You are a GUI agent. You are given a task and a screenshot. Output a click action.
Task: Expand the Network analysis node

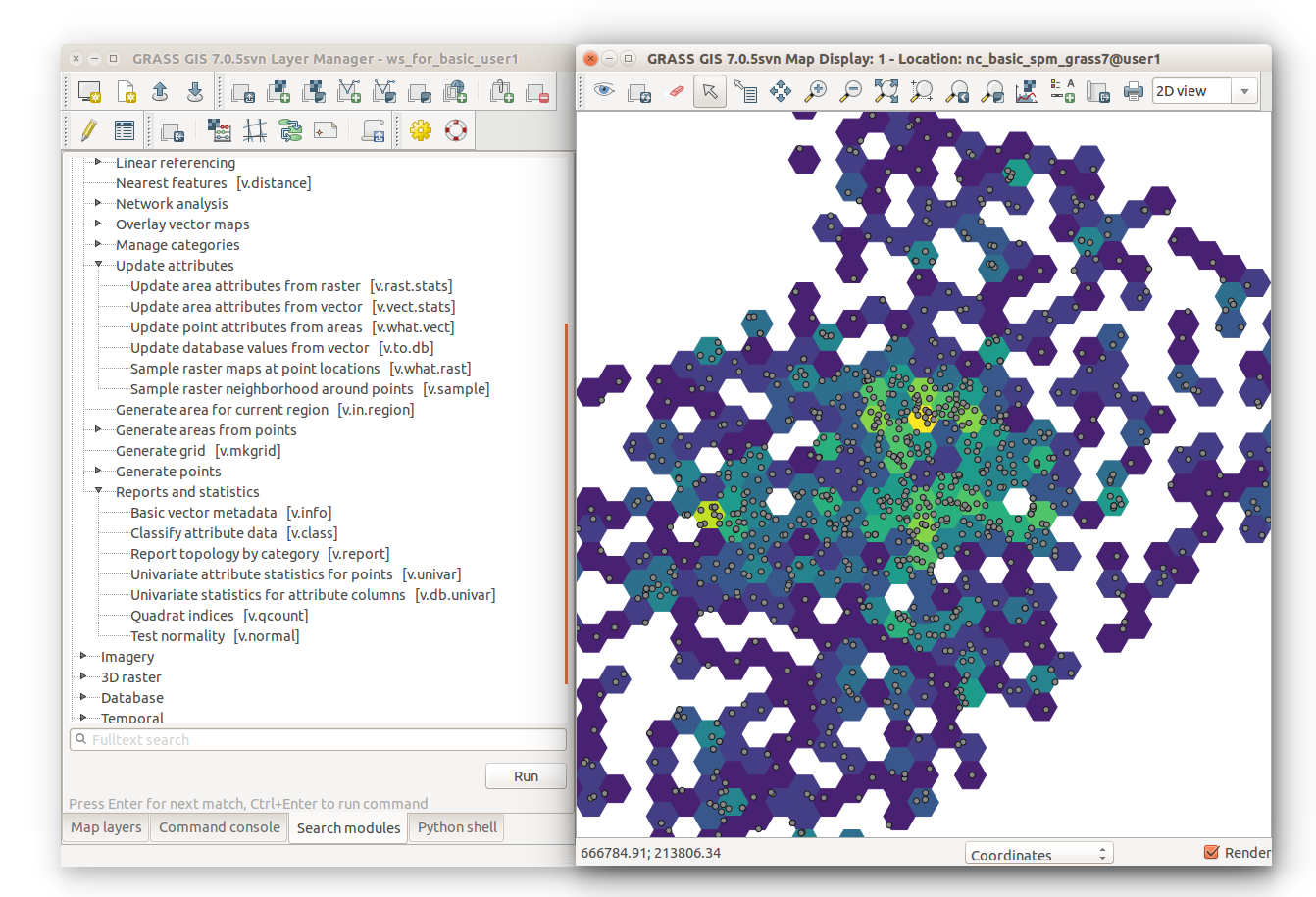98,203
